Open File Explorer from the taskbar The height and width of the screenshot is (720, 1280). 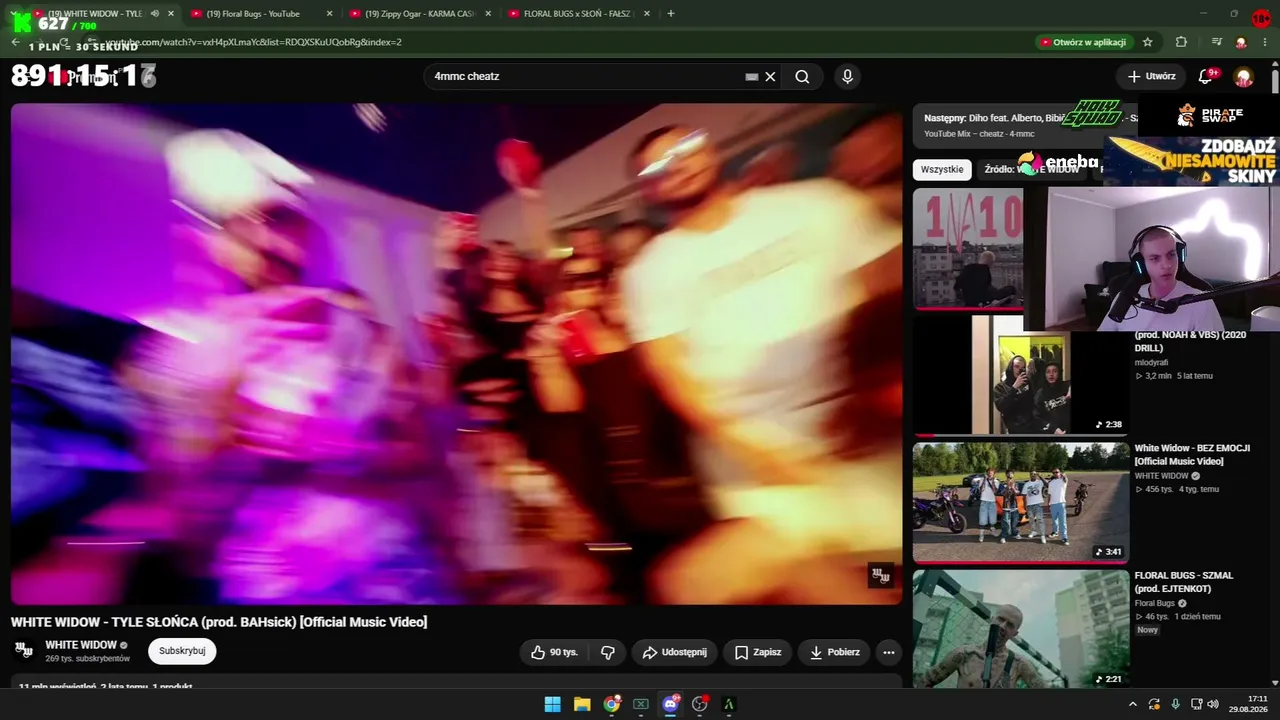(582, 704)
